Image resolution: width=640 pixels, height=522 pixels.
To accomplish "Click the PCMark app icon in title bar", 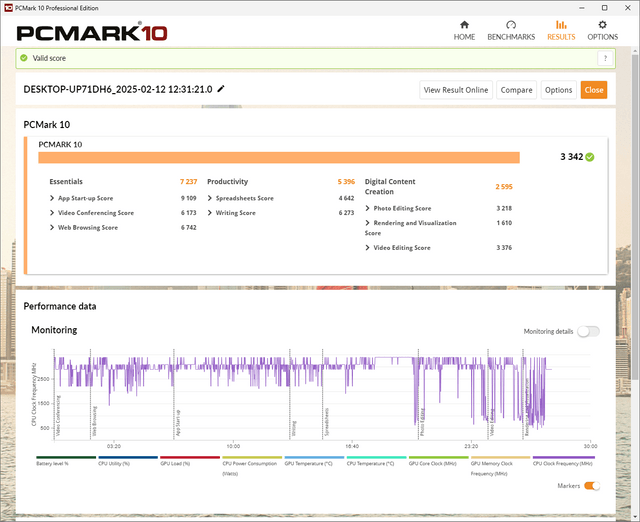I will click(x=8, y=8).
